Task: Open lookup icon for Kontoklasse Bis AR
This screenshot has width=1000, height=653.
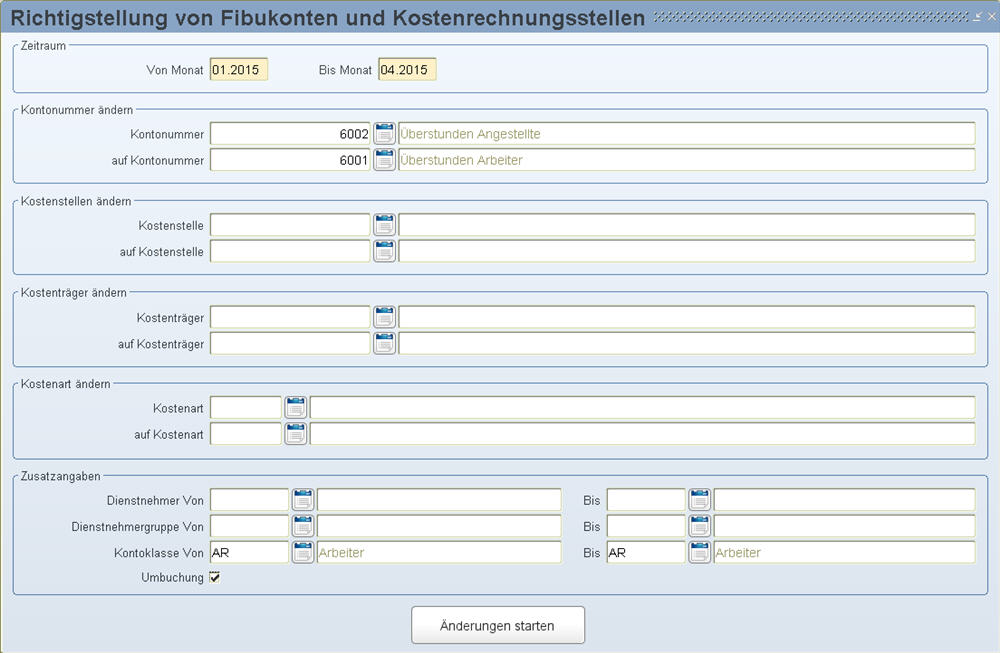Action: (700, 552)
